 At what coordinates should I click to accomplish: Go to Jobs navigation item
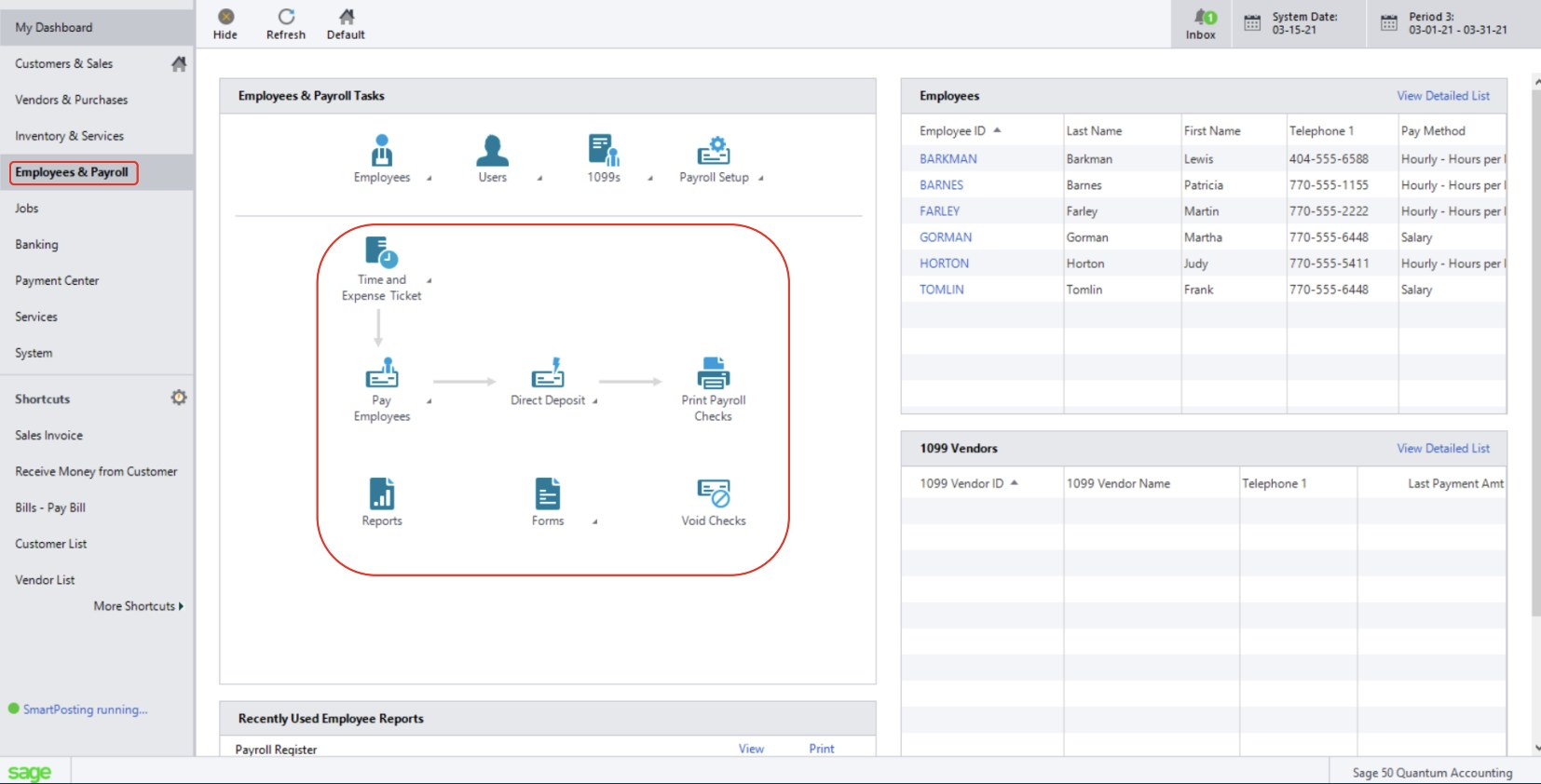27,209
